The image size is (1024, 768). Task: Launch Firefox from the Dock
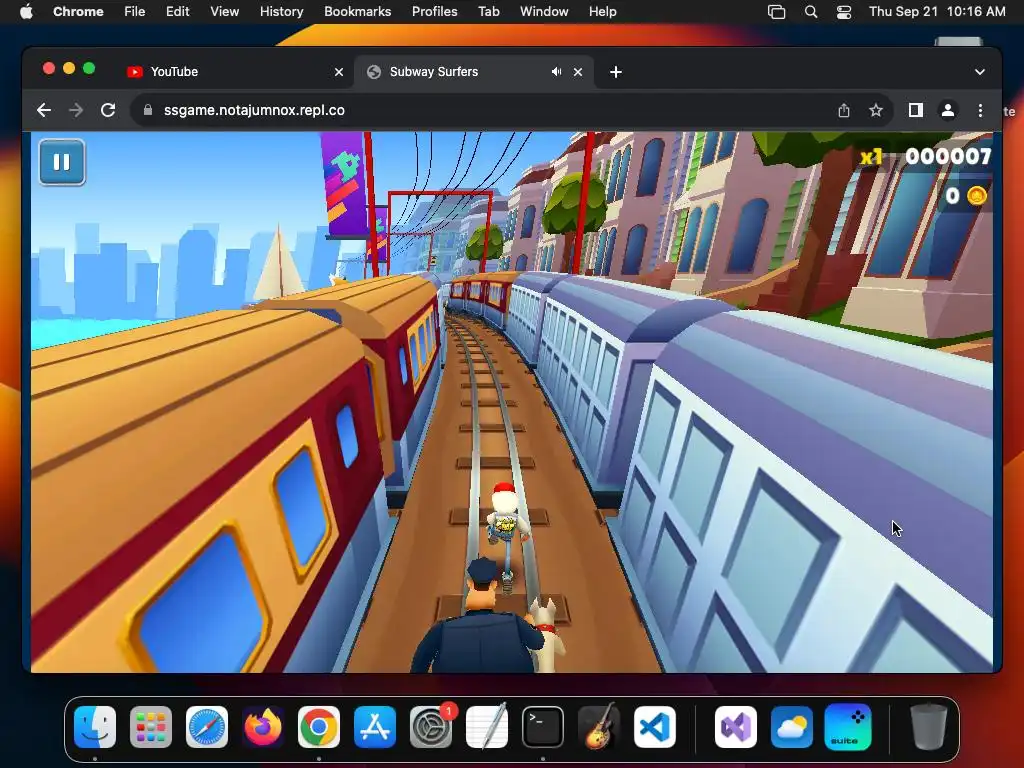(263, 726)
